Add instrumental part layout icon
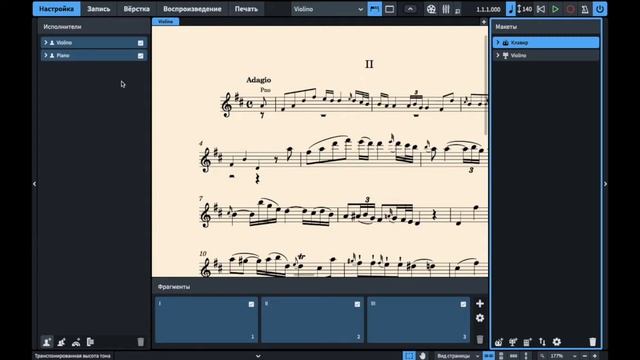The image size is (640, 360). coord(513,342)
